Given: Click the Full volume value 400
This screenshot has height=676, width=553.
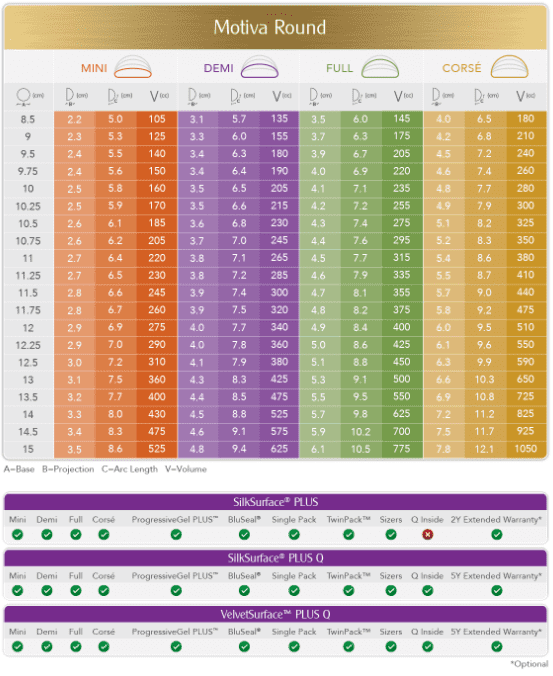Looking at the screenshot, I should coord(402,327).
